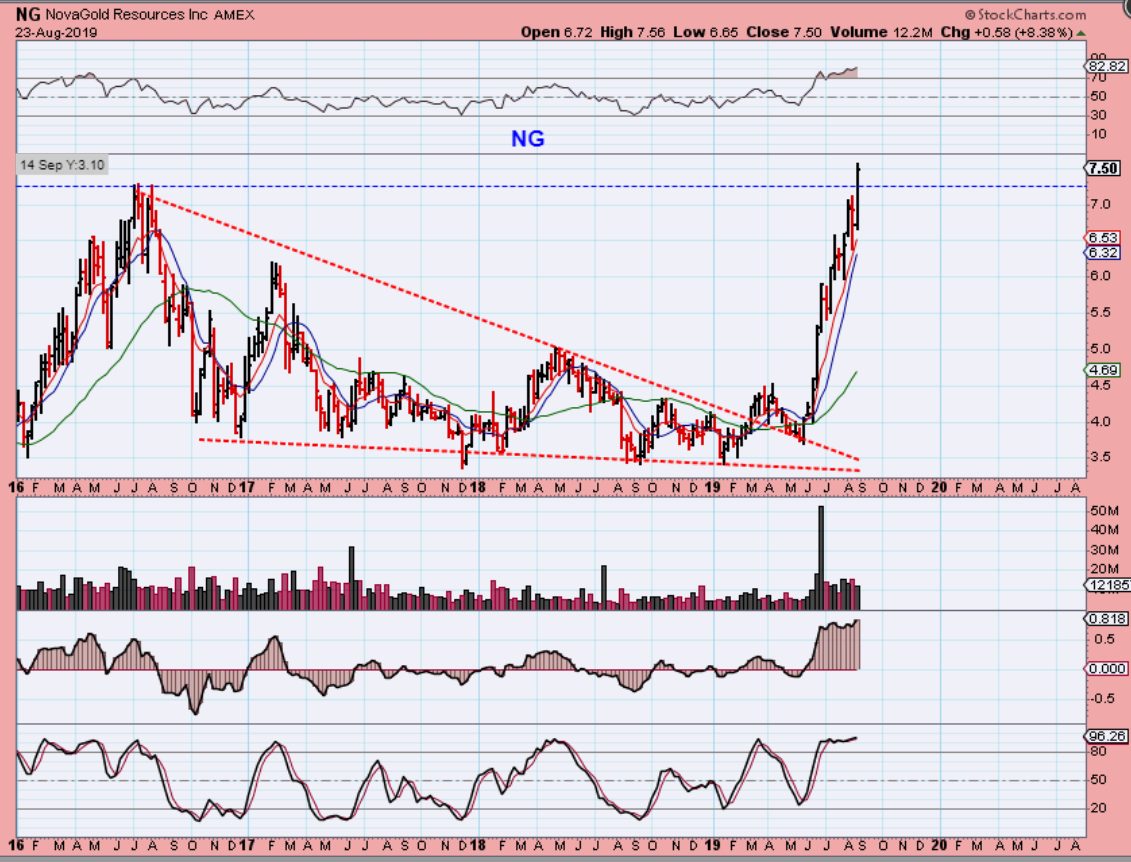Click the RSI value tag 82.82
The image size is (1131, 862).
(1106, 66)
